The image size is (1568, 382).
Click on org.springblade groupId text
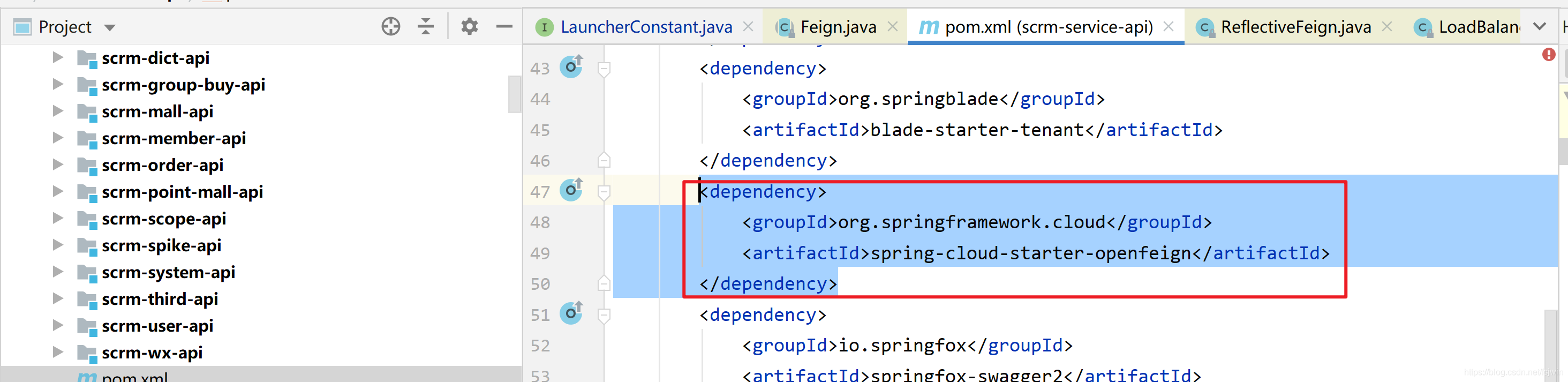[918, 99]
